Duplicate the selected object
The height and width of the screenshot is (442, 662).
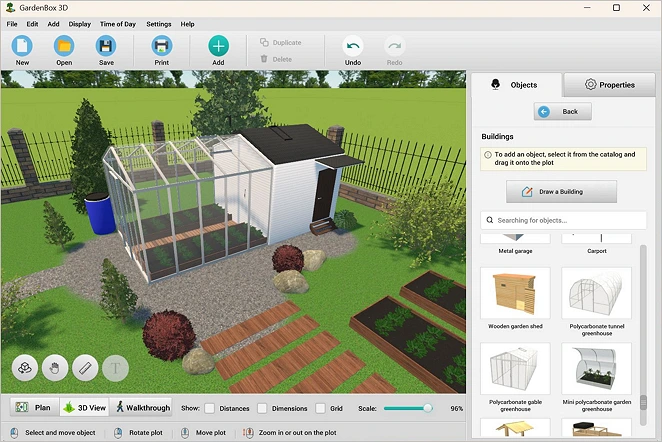[x=281, y=43]
